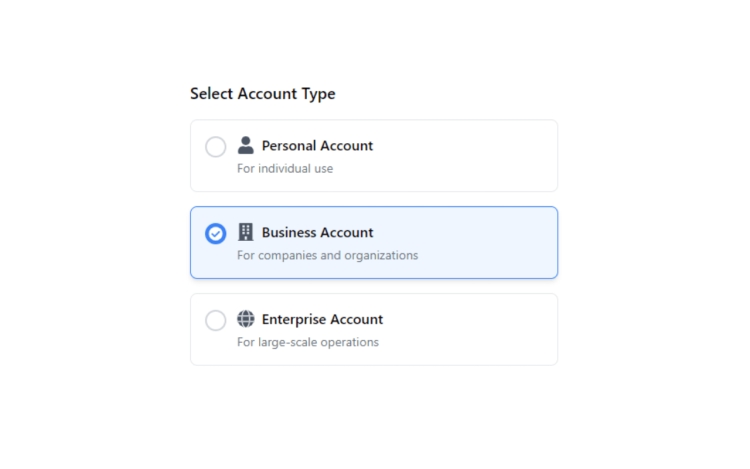Click 'For individual use' description
The width and height of the screenshot is (750, 469).
pos(285,168)
